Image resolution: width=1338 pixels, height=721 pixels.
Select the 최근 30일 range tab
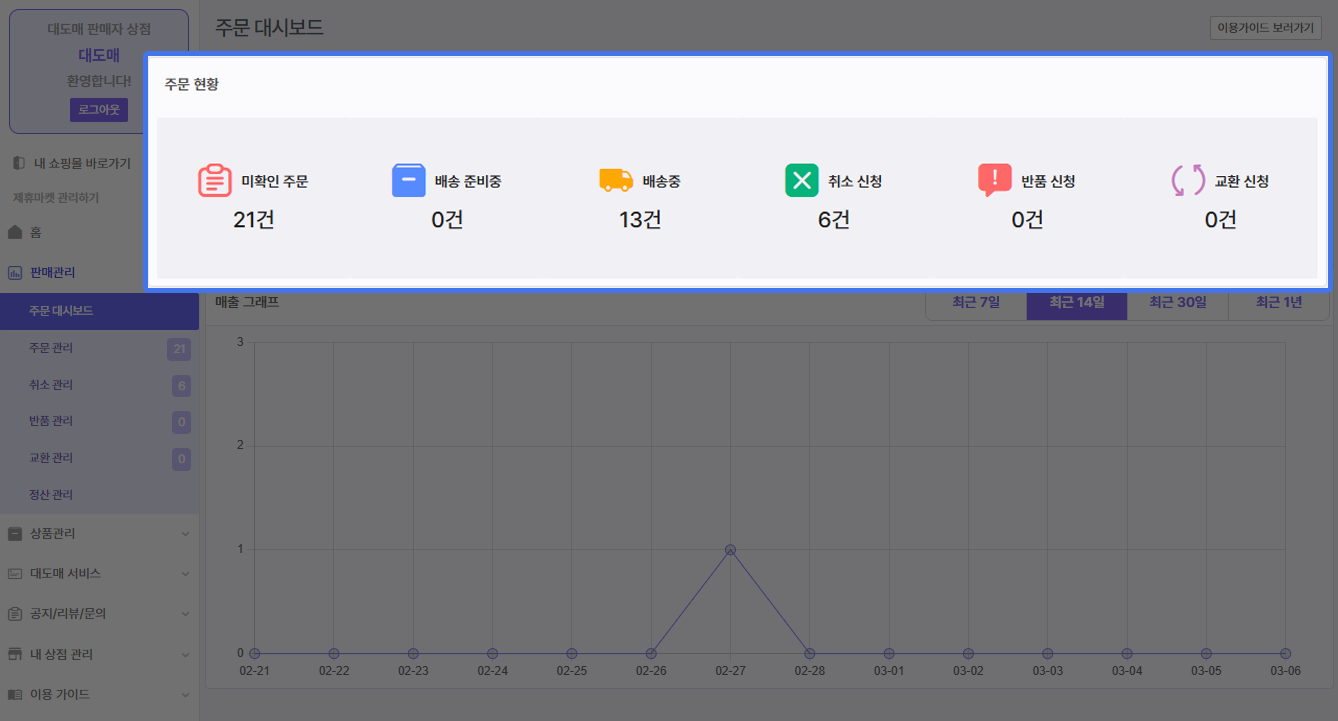click(1177, 303)
